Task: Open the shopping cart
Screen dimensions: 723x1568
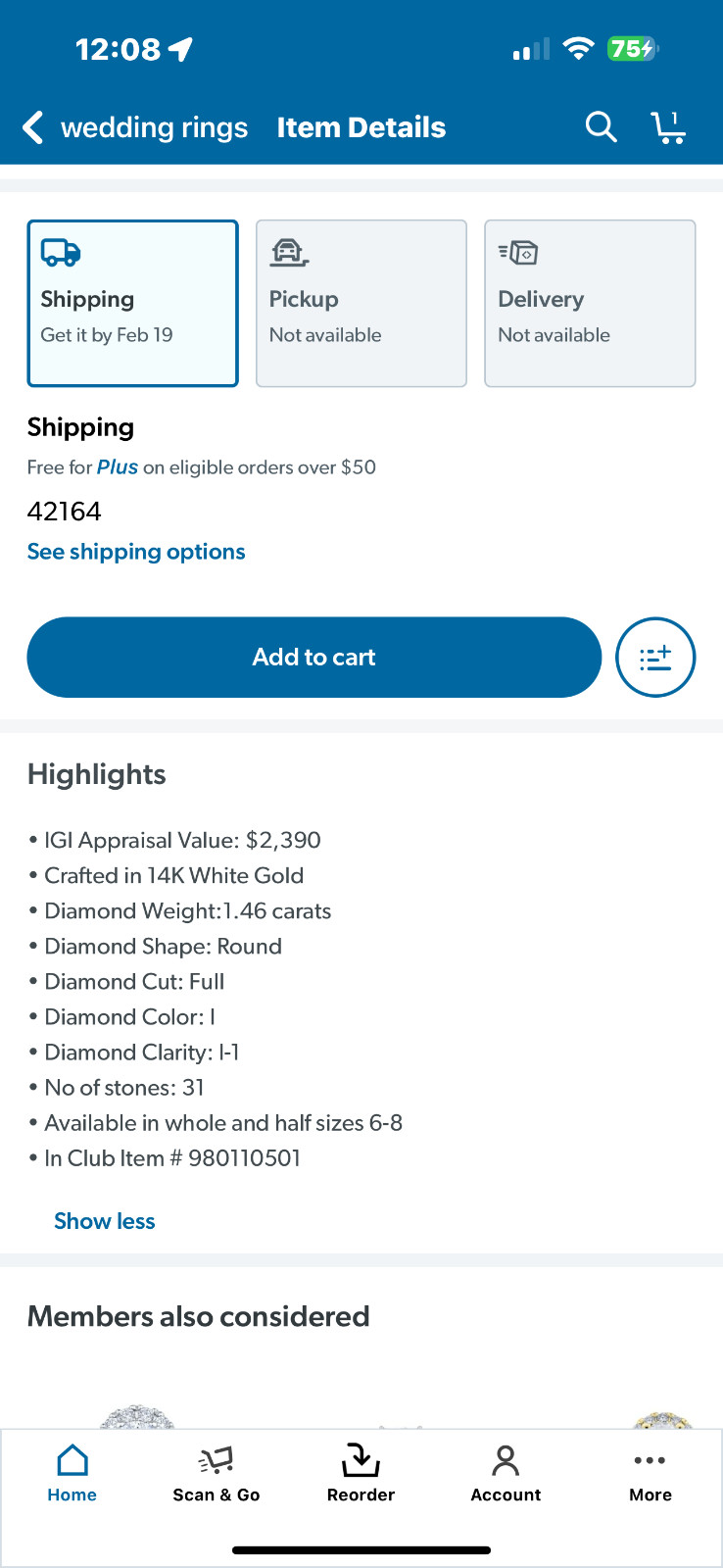Action: pos(668,126)
